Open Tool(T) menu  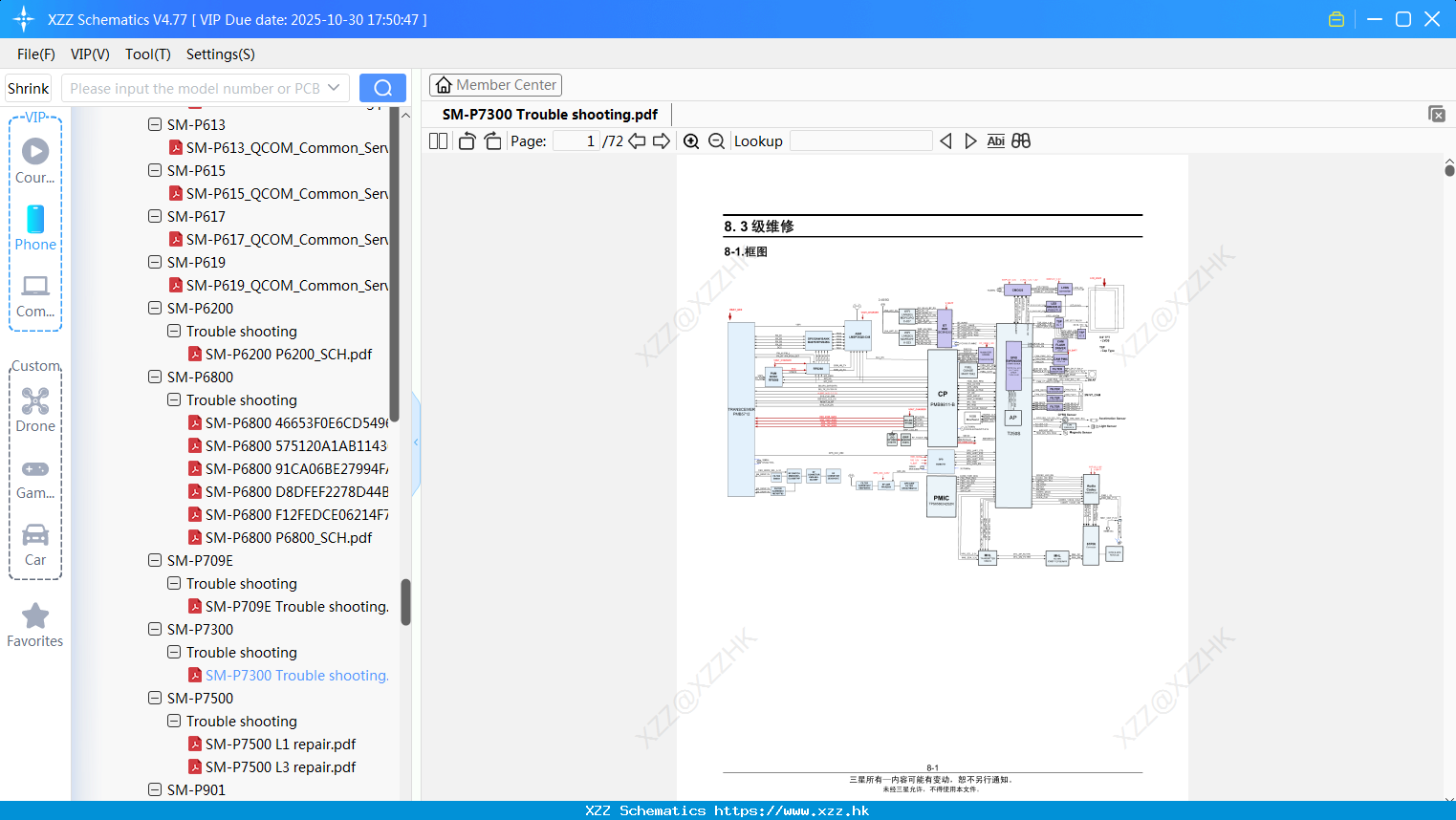click(148, 54)
